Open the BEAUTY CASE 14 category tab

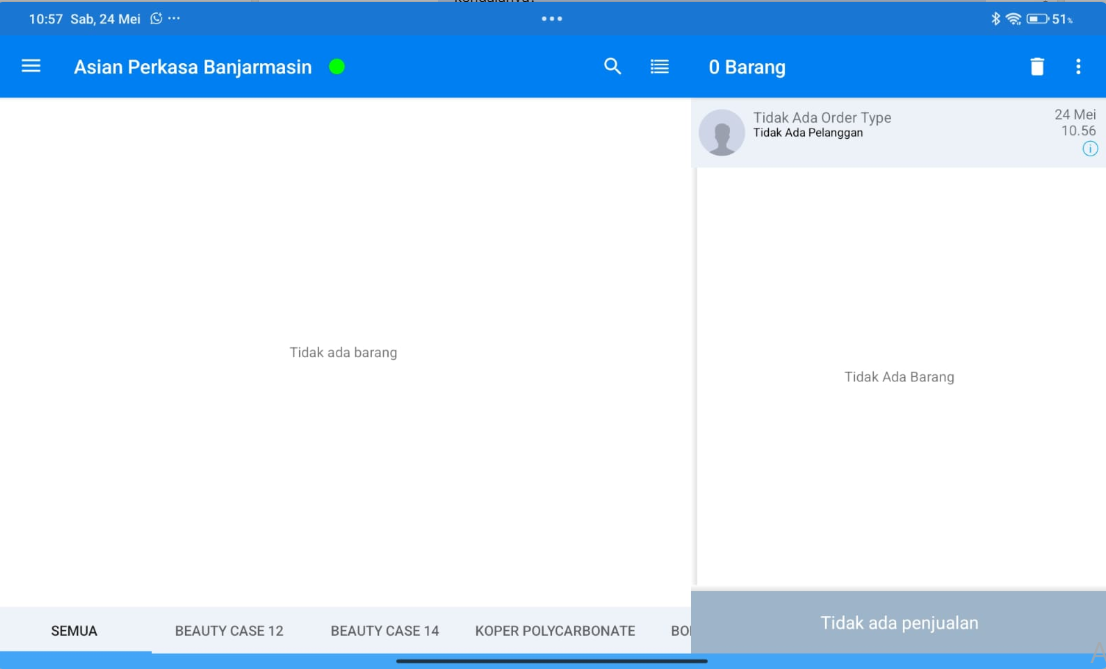[x=385, y=631]
